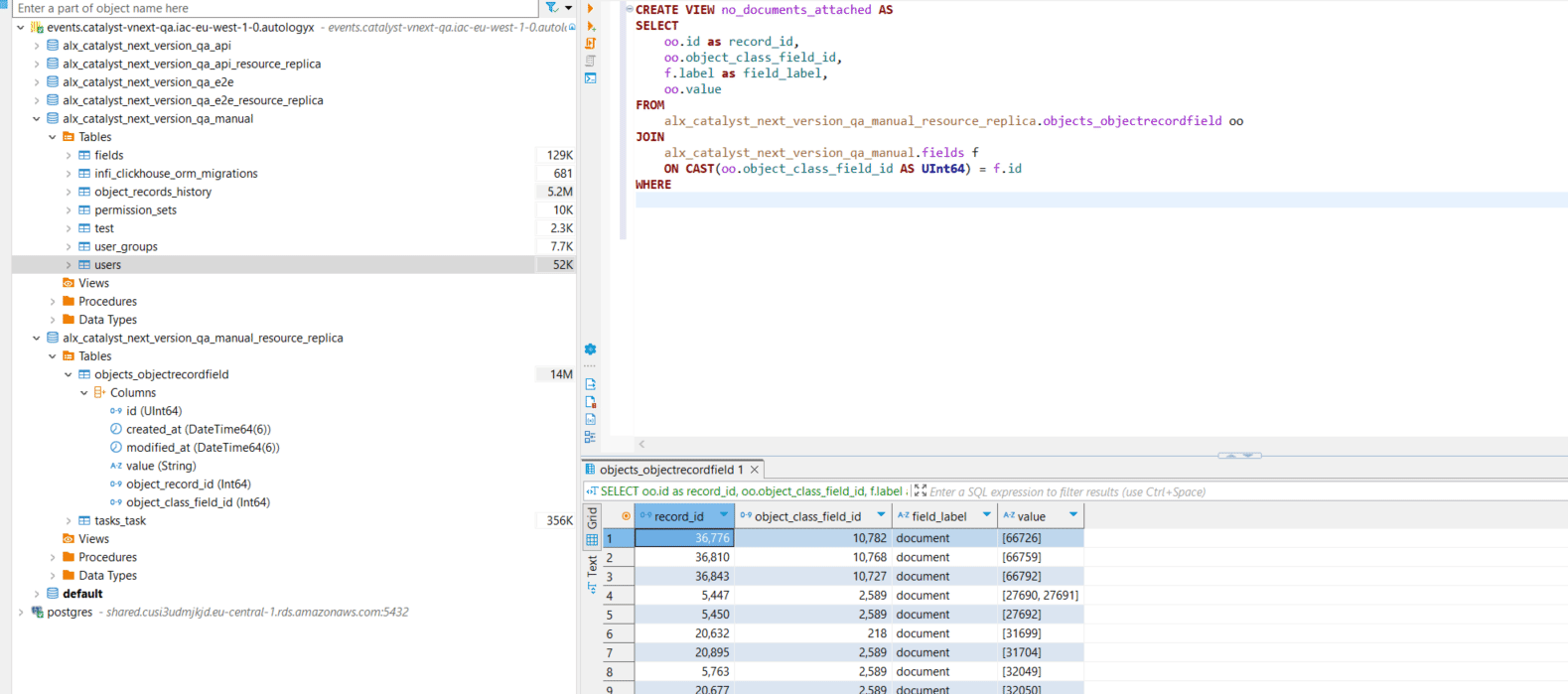The height and width of the screenshot is (694, 1568).
Task: Execute SQL statement in new tab
Action: point(591,26)
